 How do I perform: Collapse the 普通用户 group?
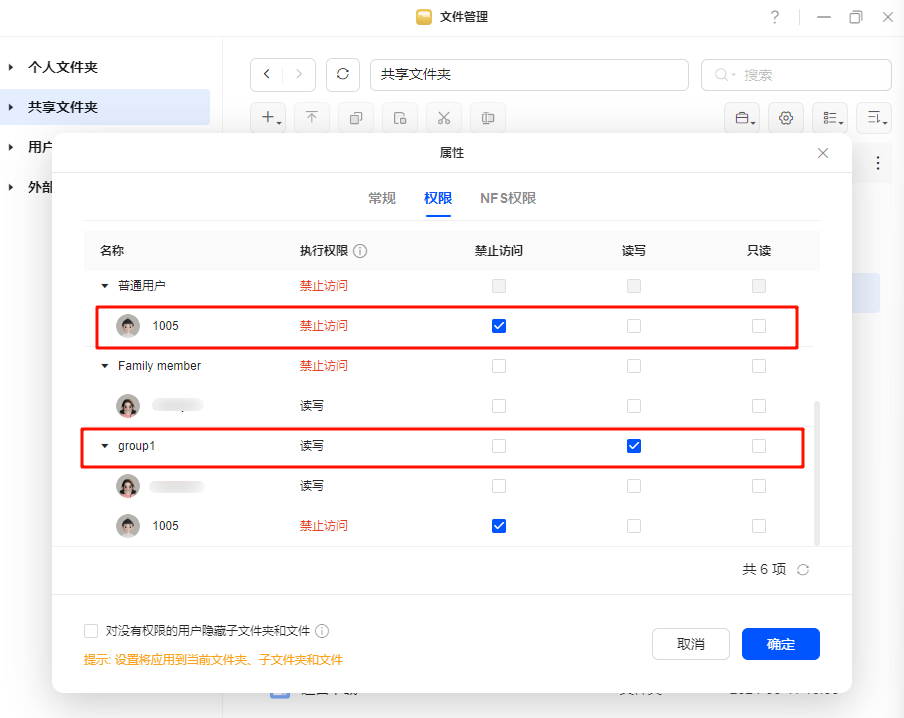(x=105, y=286)
